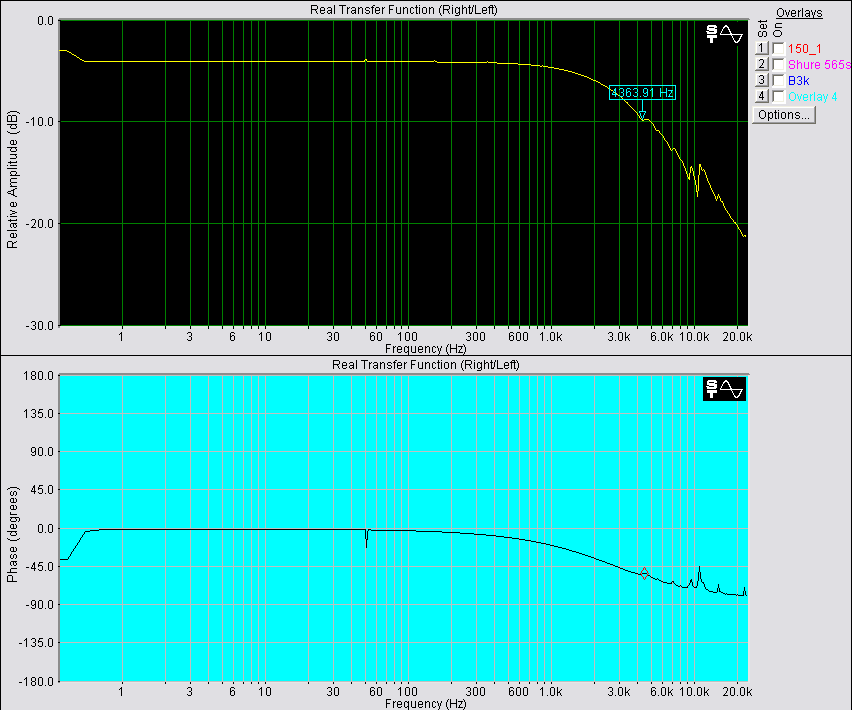Viewport: 852px width, 710px height.
Task: Click the Frequency (Hz) label under phase plot
Action: point(425,703)
